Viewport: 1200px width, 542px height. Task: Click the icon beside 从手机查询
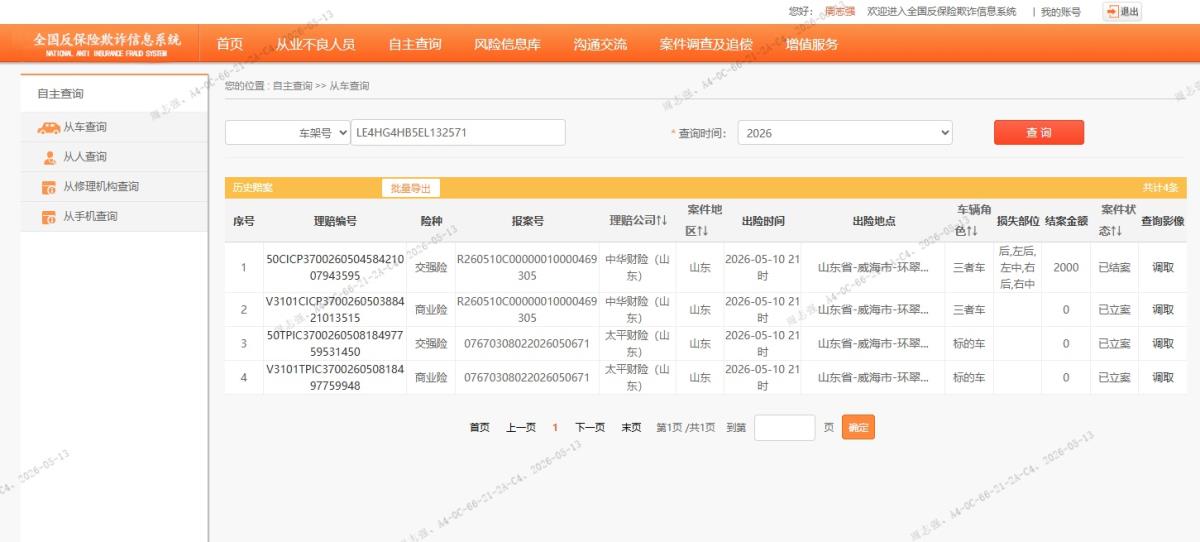(x=49, y=217)
